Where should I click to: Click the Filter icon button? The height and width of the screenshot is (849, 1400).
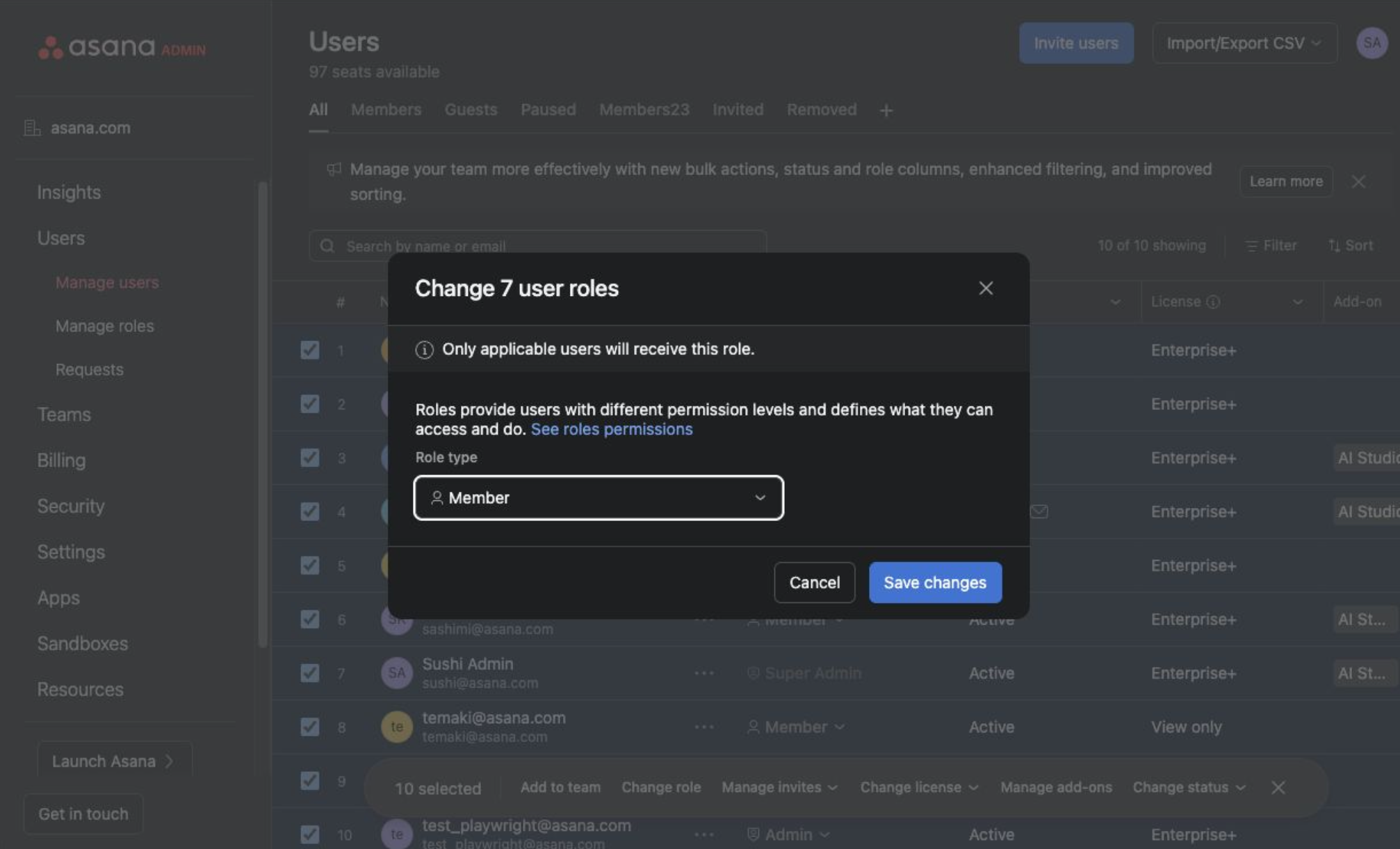(x=1271, y=246)
